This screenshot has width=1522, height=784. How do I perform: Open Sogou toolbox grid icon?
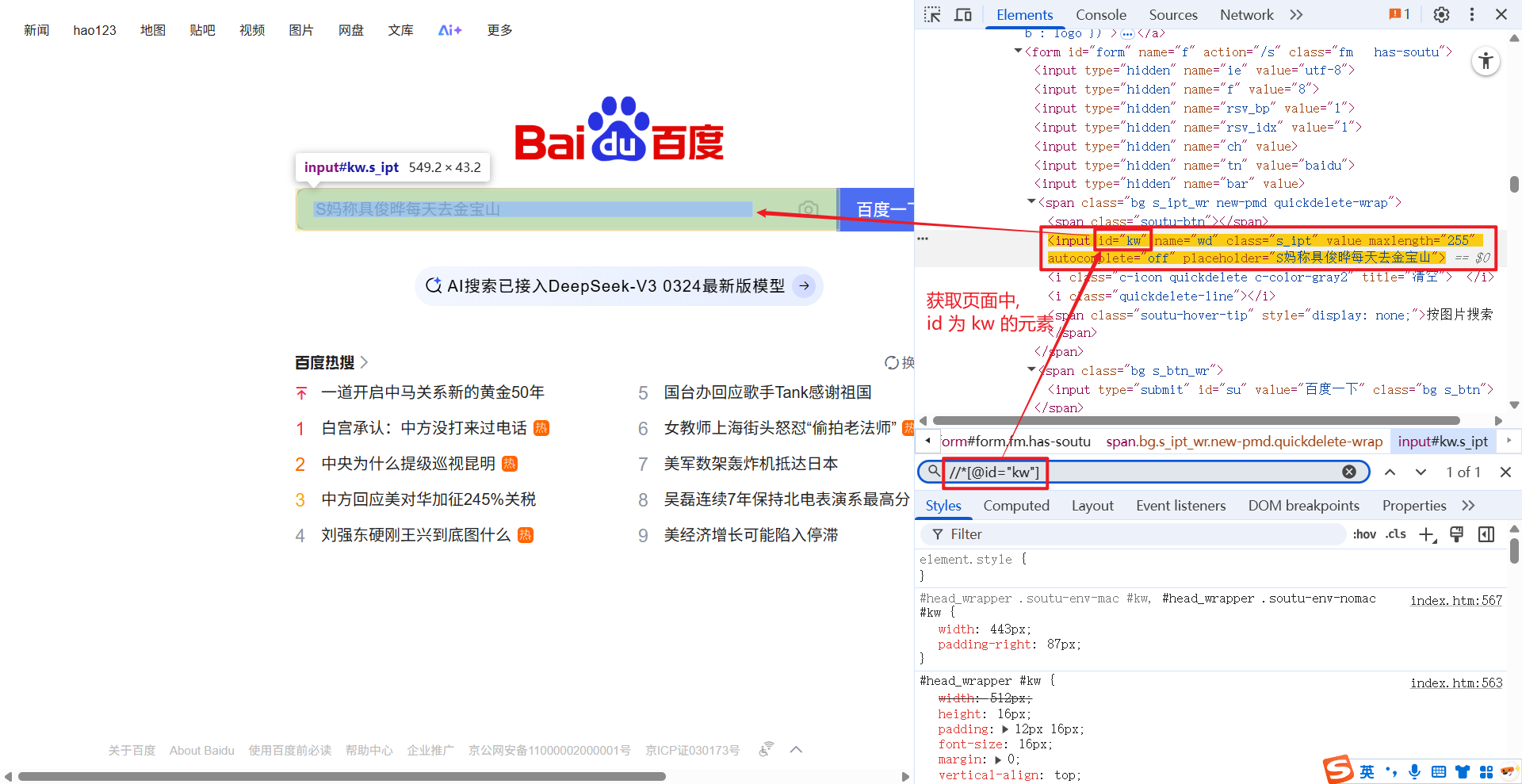coord(1486,771)
